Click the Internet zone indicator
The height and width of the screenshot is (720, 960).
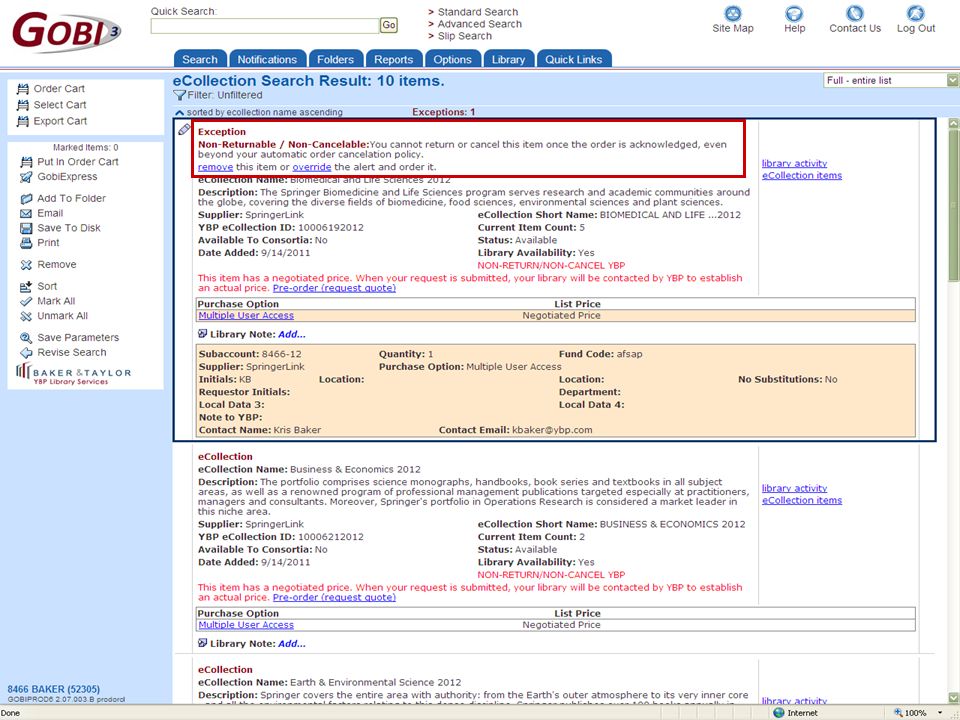click(795, 713)
